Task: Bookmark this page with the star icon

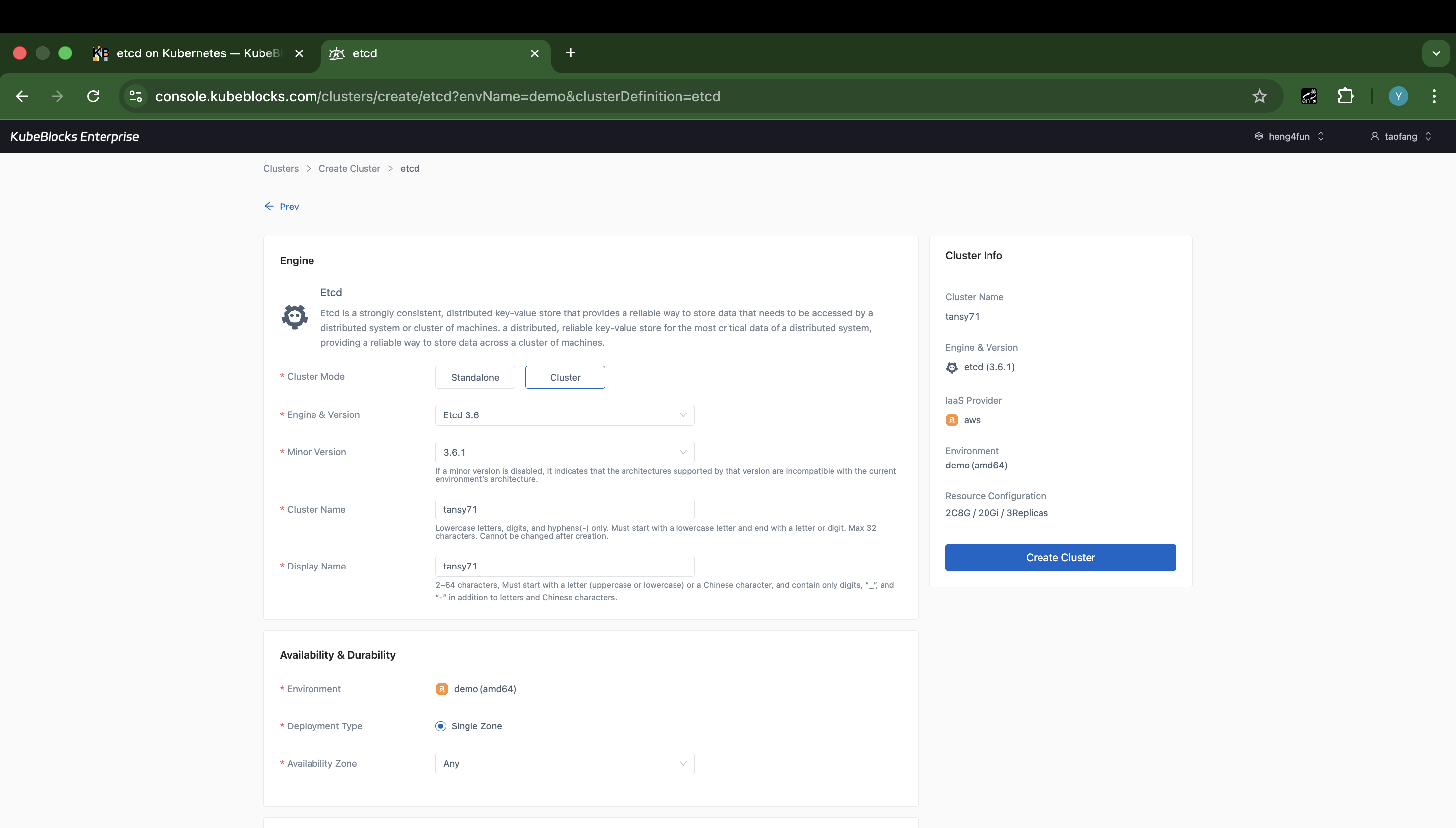Action: point(1259,96)
